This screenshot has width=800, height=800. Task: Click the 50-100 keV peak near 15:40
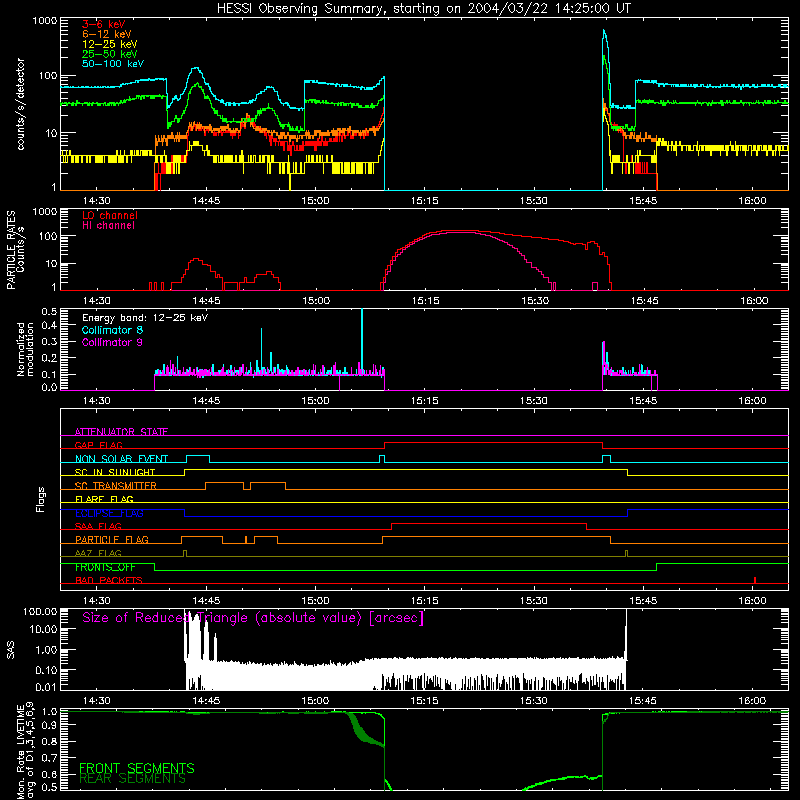pos(604,33)
